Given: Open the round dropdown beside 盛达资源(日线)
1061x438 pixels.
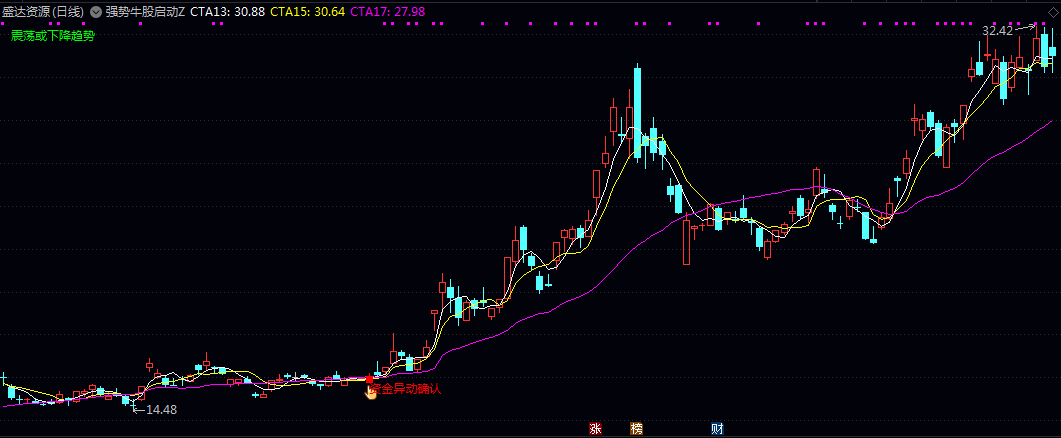Looking at the screenshot, I should pyautogui.click(x=95, y=12).
